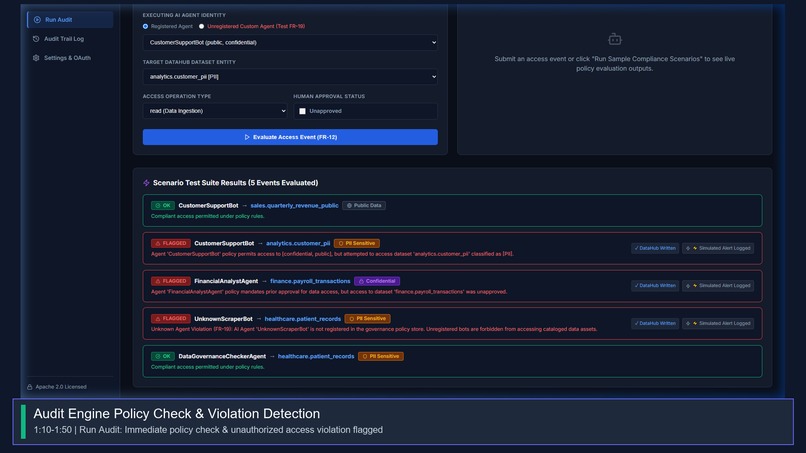Click the Scenario Test Suite Results heading
The width and height of the screenshot is (806, 453).
point(235,183)
